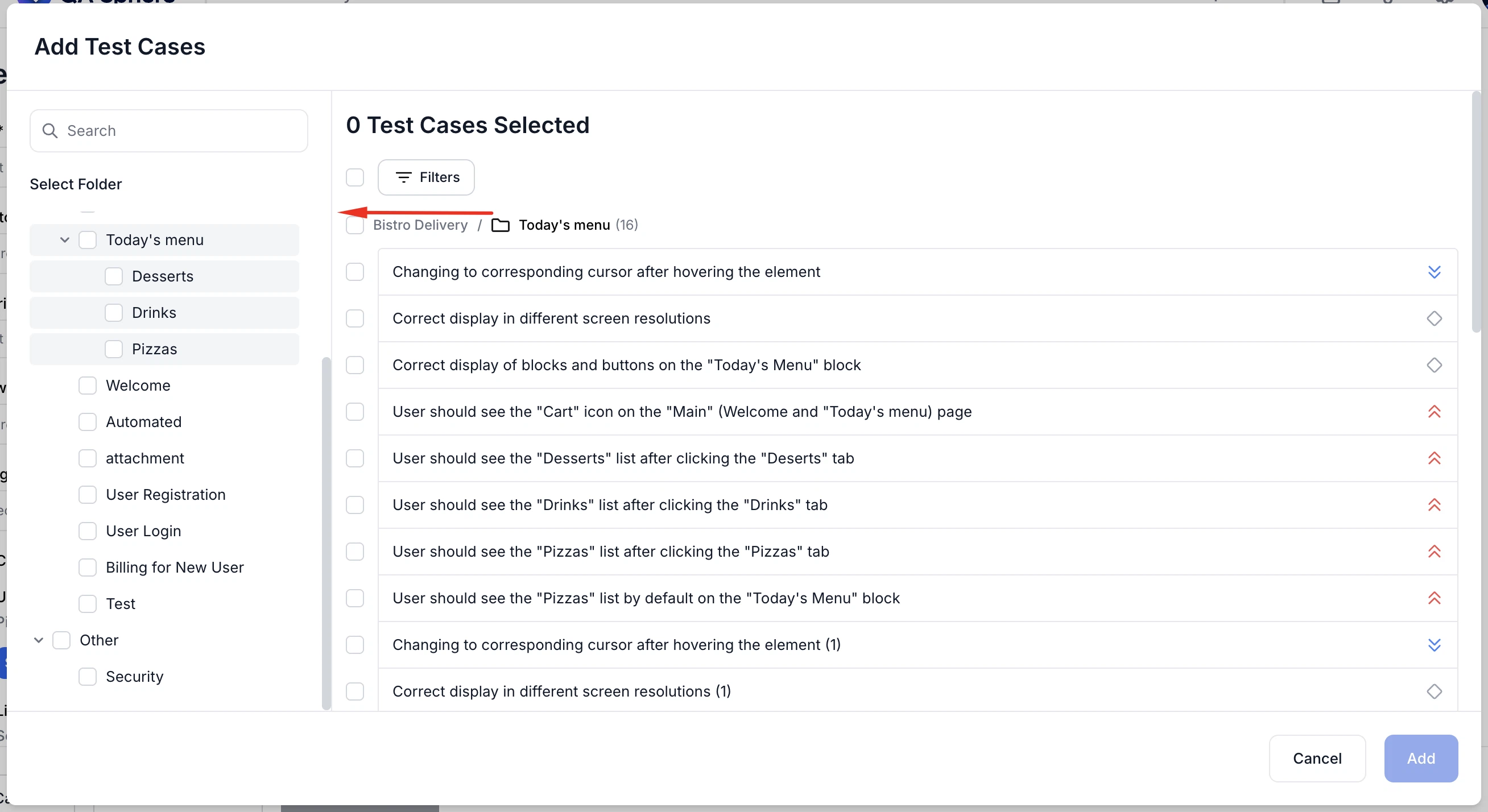Check the cursor hovering test case checkbox

point(354,272)
